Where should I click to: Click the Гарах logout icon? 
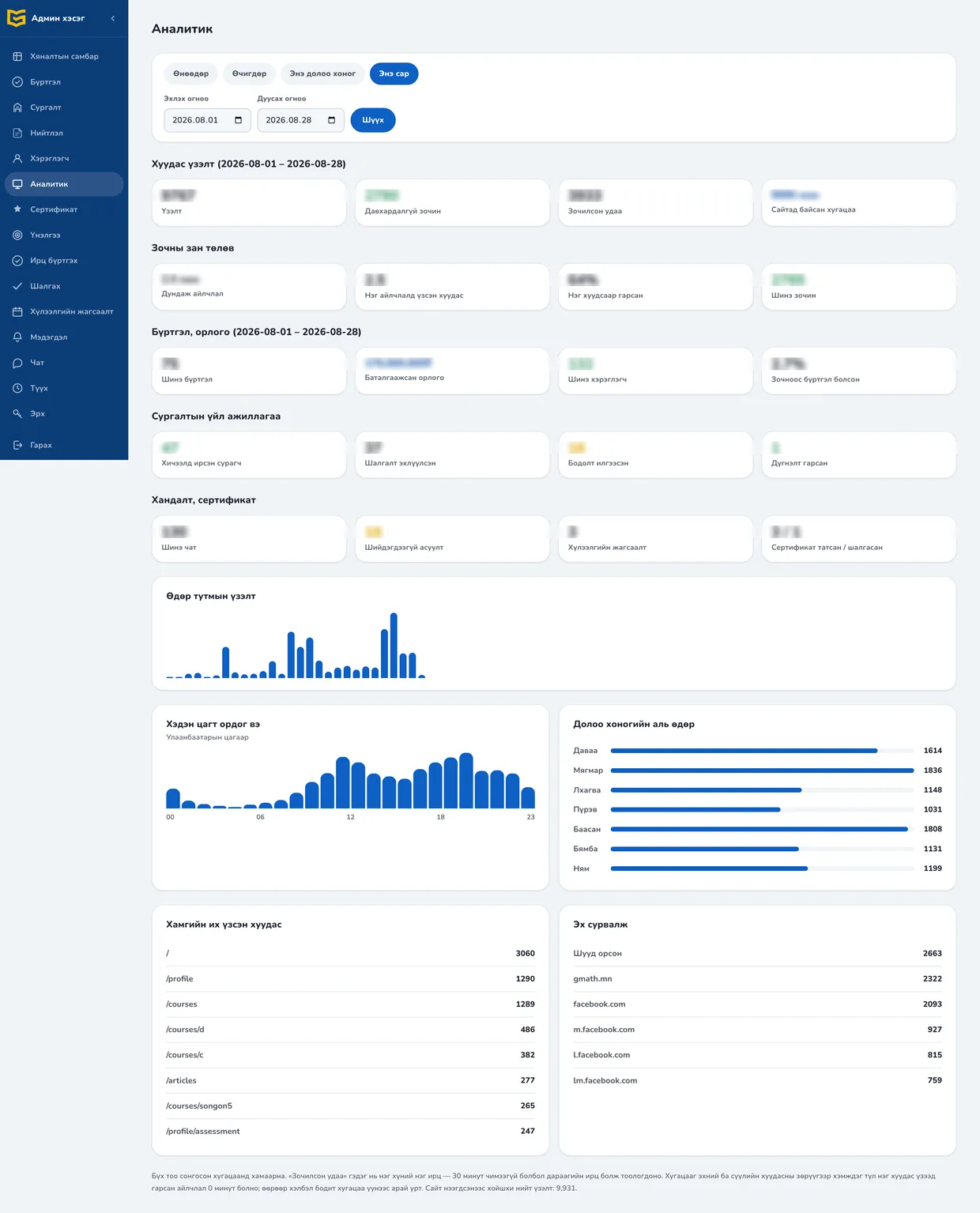point(17,446)
